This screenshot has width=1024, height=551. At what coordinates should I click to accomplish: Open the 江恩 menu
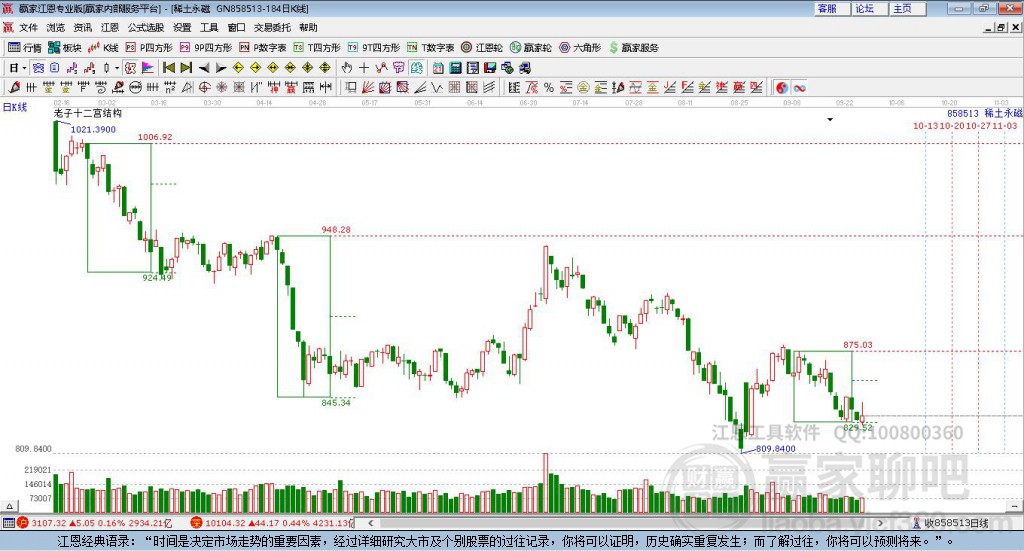(x=110, y=27)
